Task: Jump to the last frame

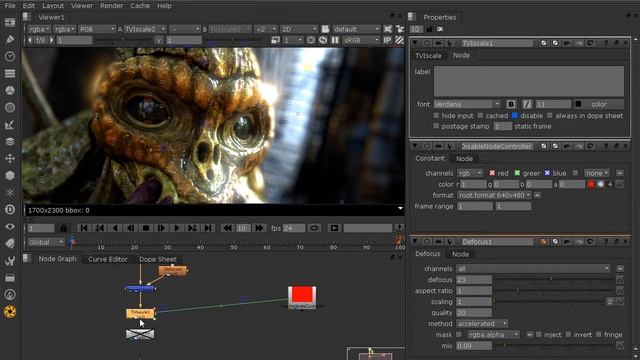Action: click(x=208, y=228)
